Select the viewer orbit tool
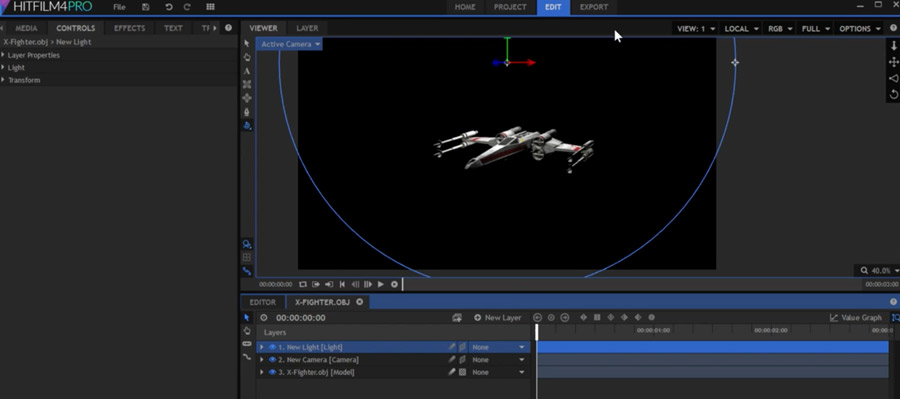Viewport: 900px width, 399px height. 247,125
